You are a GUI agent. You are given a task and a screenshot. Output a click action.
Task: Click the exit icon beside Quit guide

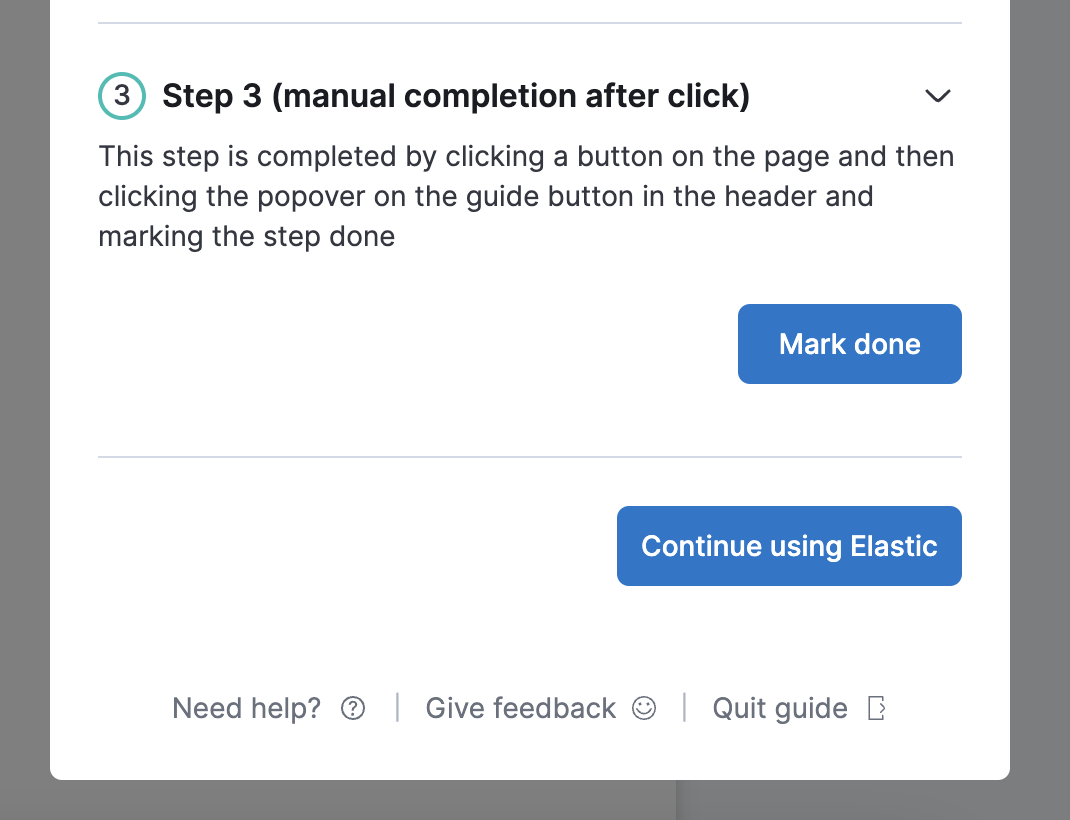click(x=876, y=709)
